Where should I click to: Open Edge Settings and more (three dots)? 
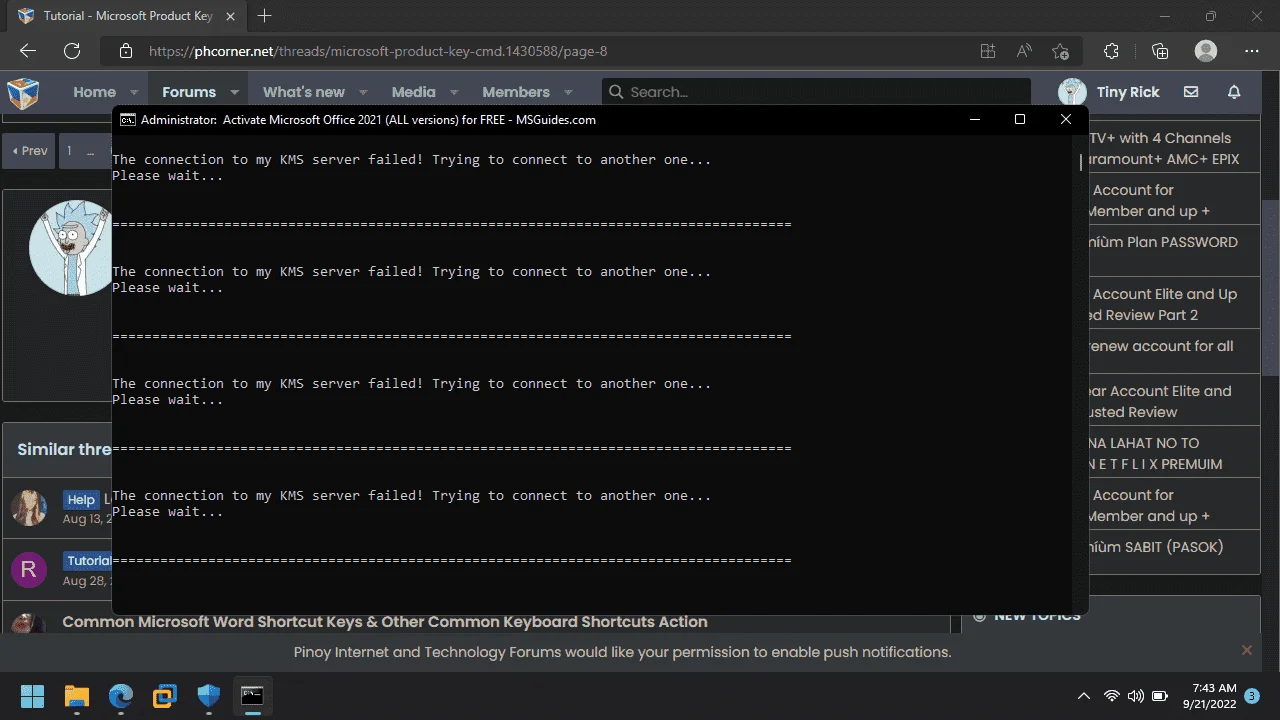tap(1252, 51)
